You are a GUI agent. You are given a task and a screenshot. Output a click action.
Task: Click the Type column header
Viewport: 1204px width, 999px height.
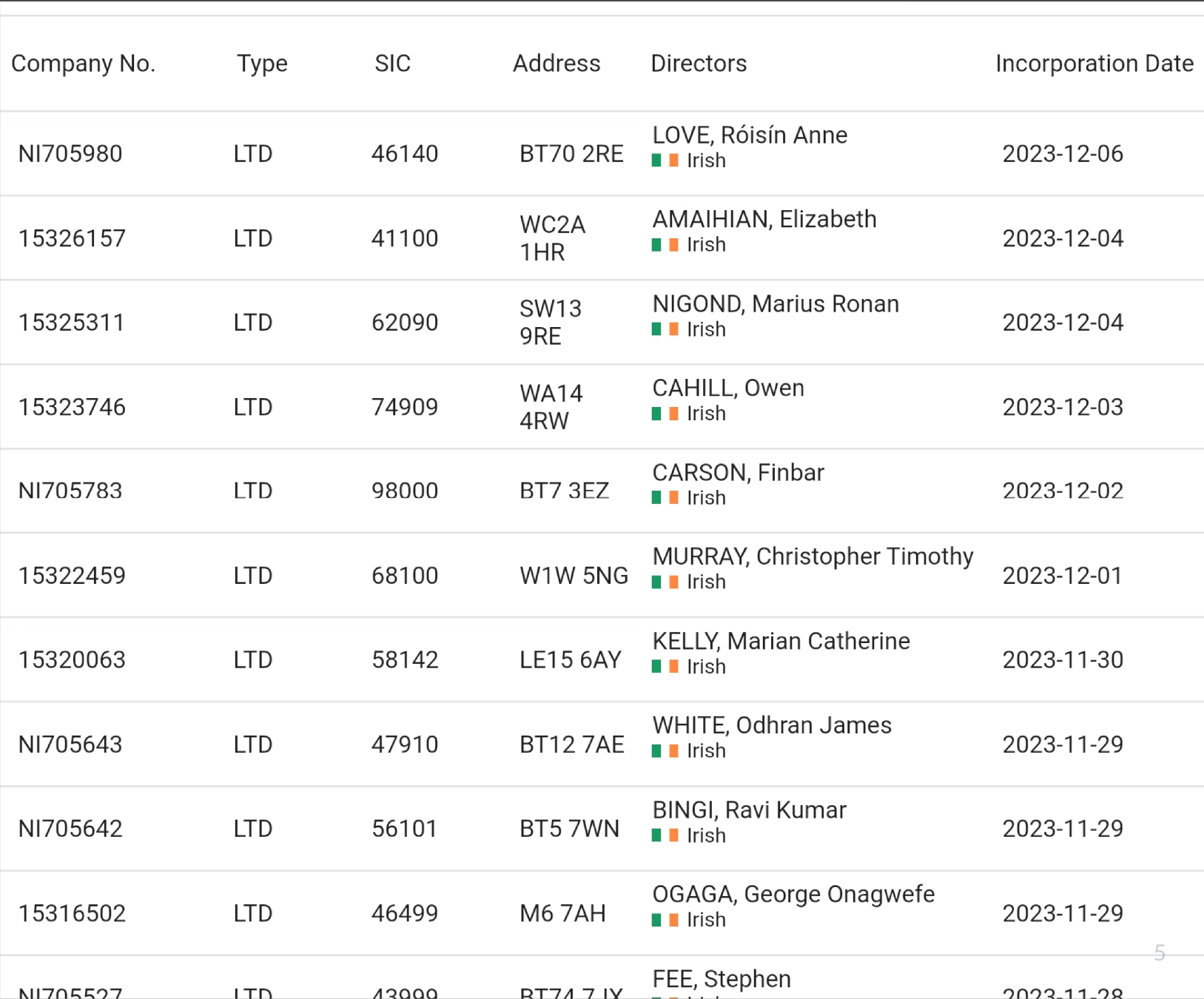[262, 64]
